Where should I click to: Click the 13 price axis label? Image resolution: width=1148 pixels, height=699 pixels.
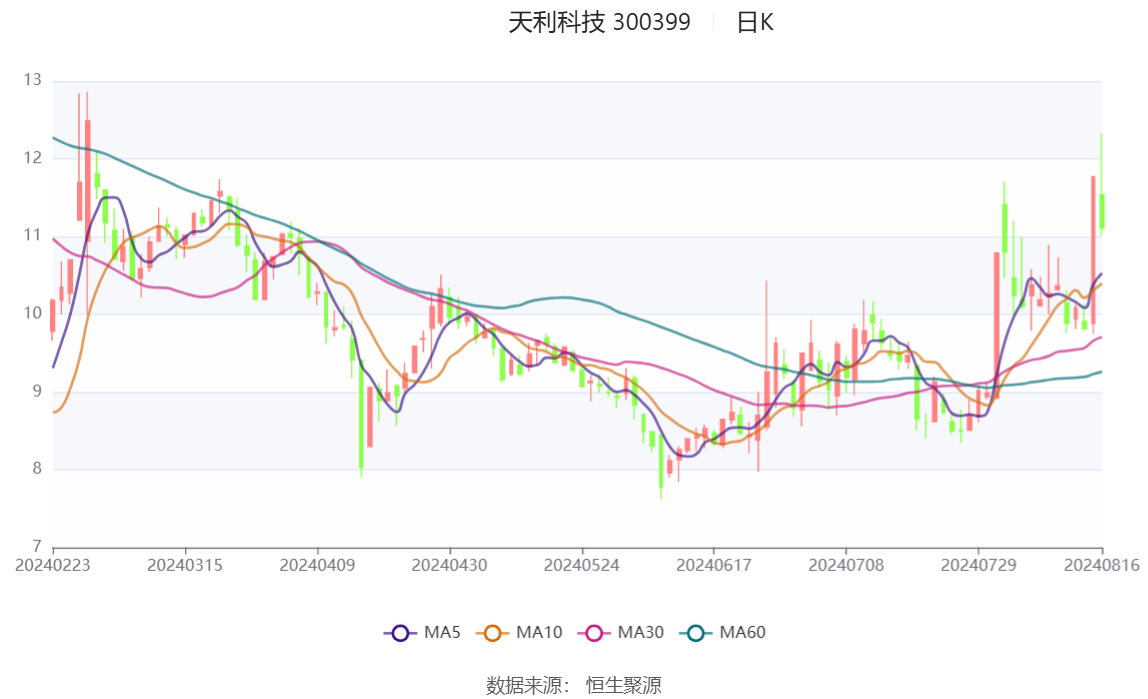(x=32, y=80)
